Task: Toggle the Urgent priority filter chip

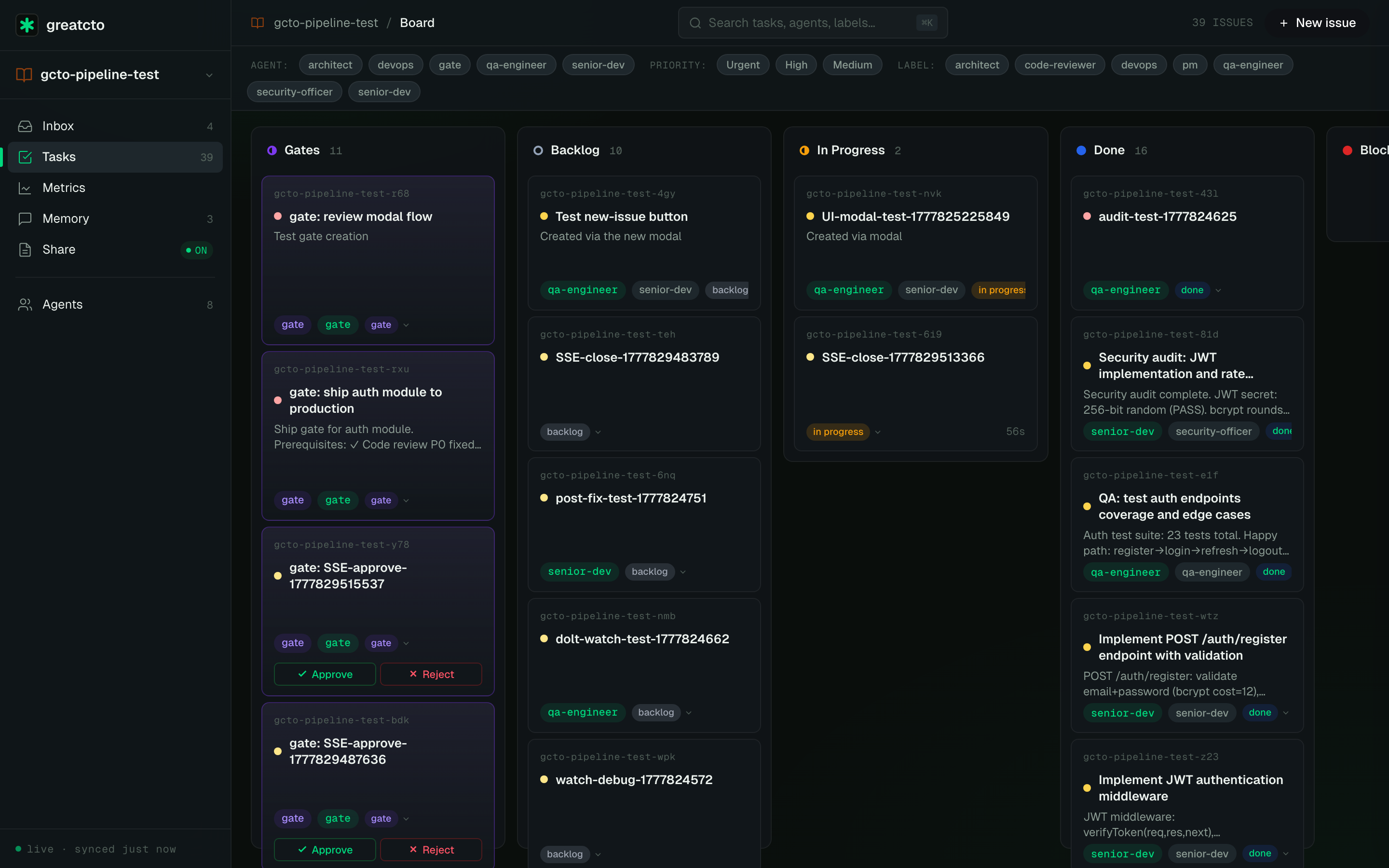Action: tap(743, 65)
